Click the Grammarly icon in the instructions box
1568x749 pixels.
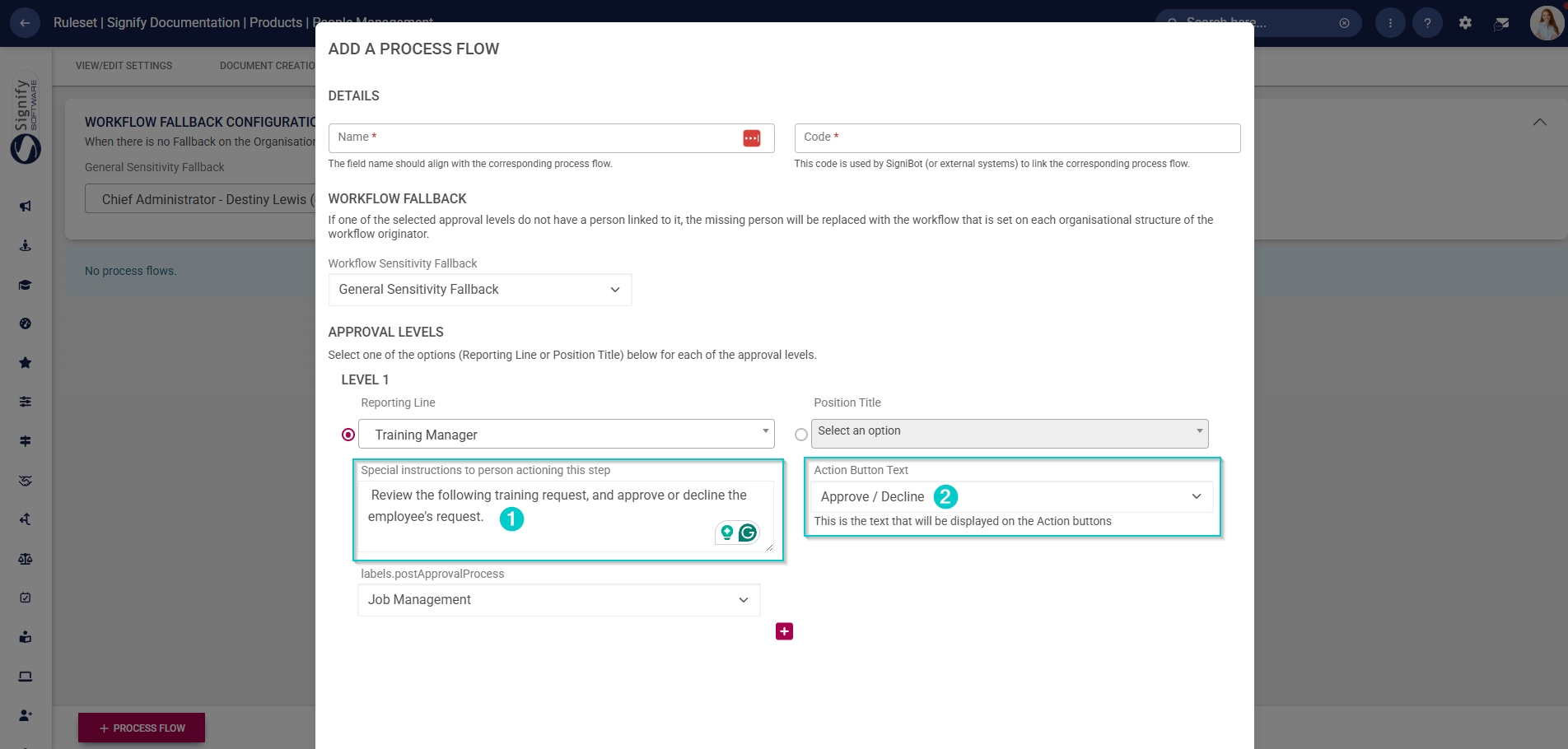tap(748, 533)
